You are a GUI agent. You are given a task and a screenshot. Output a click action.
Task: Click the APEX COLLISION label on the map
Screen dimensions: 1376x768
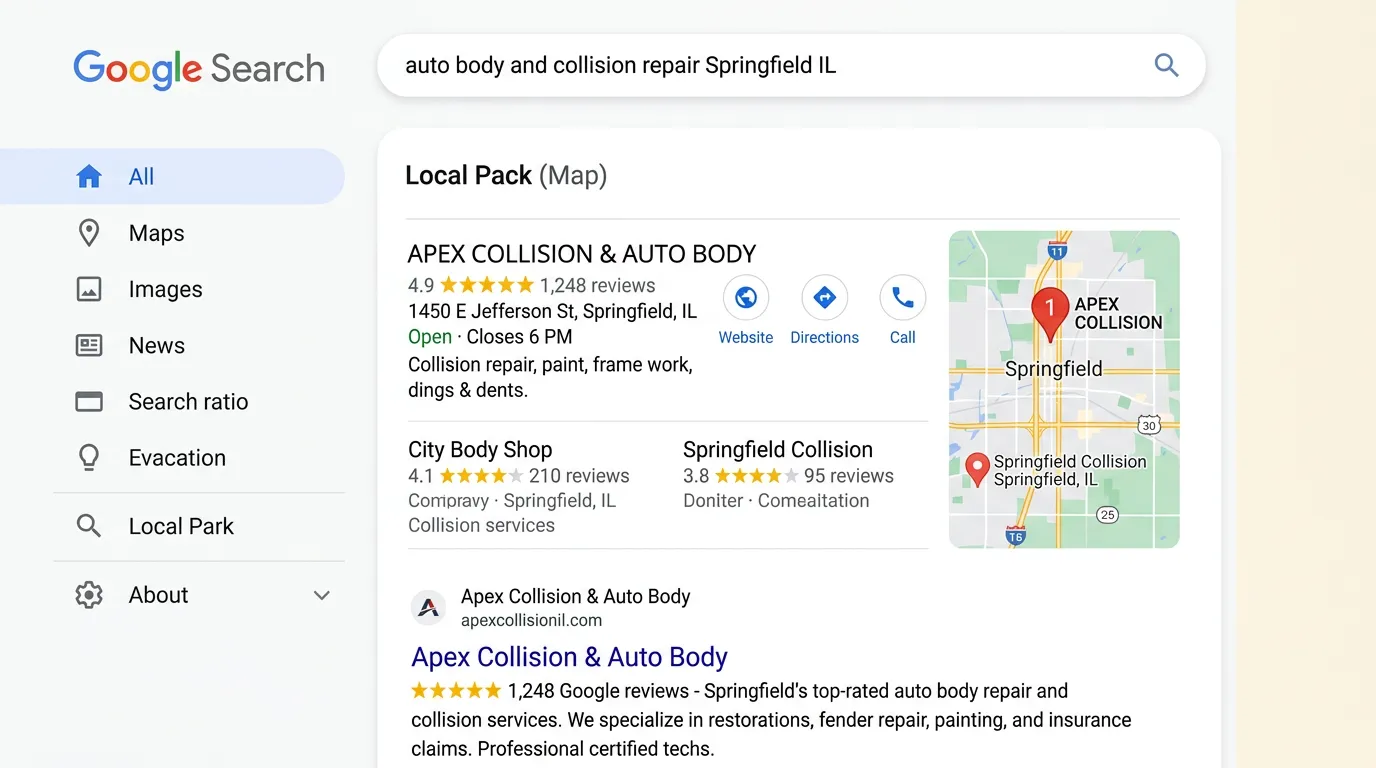coord(1118,313)
